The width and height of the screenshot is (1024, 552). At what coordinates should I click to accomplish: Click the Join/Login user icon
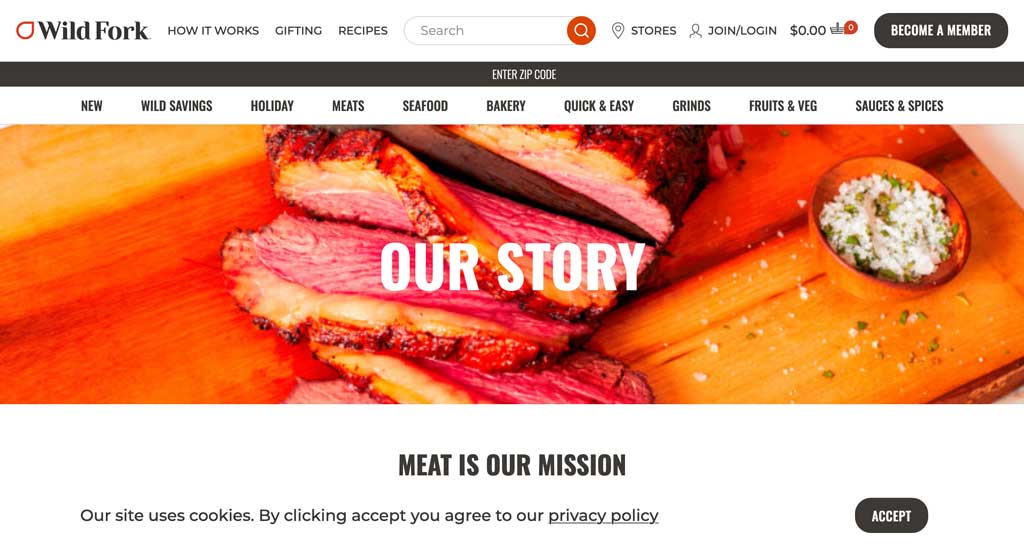pos(696,31)
